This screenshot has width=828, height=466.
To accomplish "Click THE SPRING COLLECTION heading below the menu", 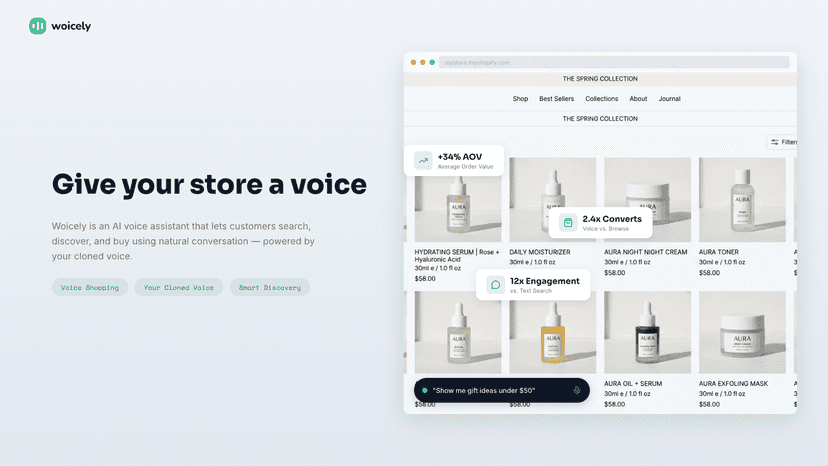I will pos(600,119).
